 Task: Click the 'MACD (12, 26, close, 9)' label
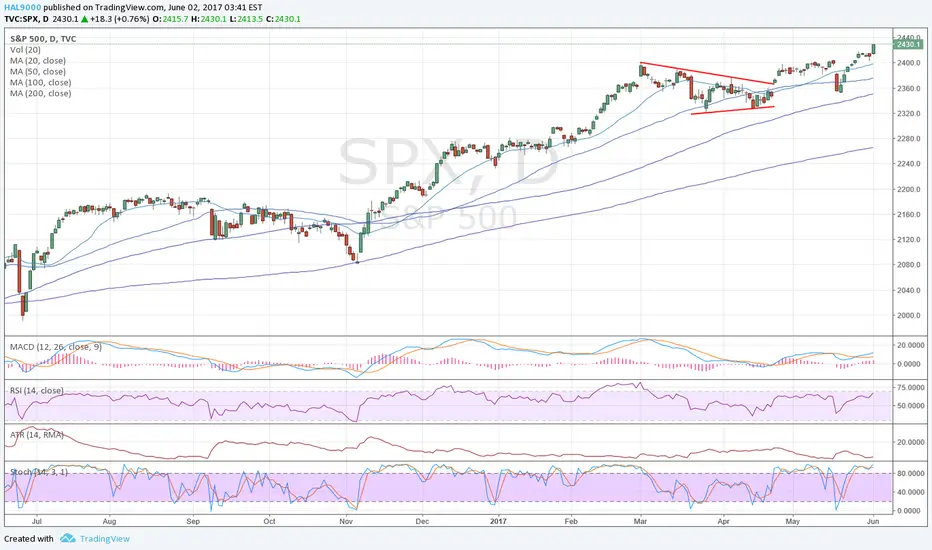coord(56,347)
